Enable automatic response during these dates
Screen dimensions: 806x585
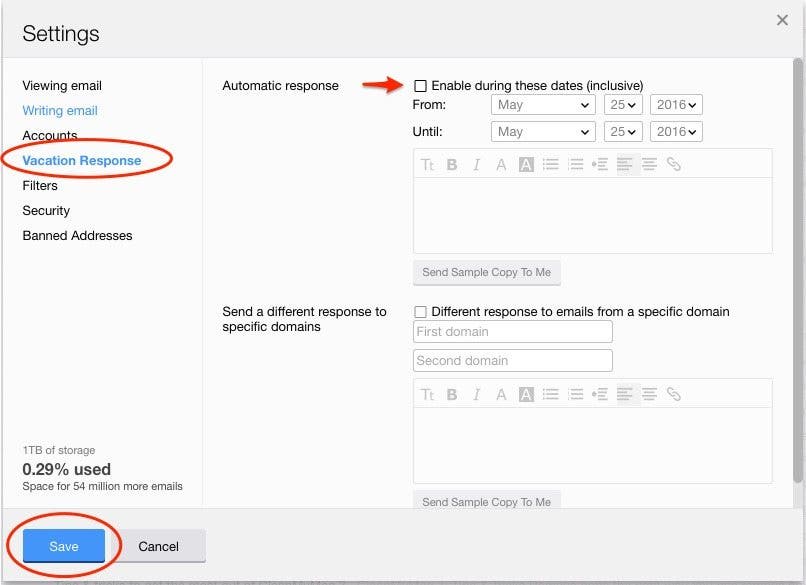coord(420,86)
